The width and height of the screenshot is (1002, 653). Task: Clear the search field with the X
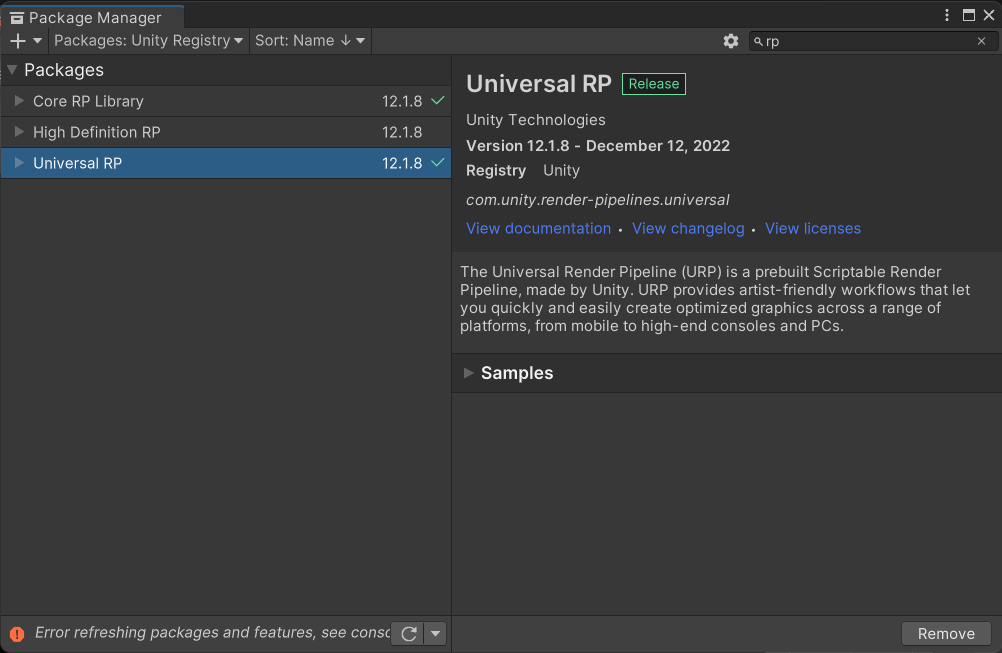(981, 41)
